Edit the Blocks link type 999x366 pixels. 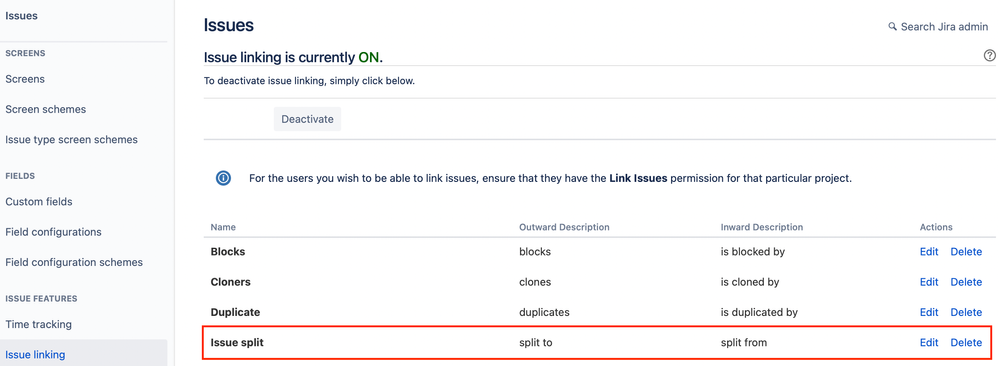(x=929, y=251)
